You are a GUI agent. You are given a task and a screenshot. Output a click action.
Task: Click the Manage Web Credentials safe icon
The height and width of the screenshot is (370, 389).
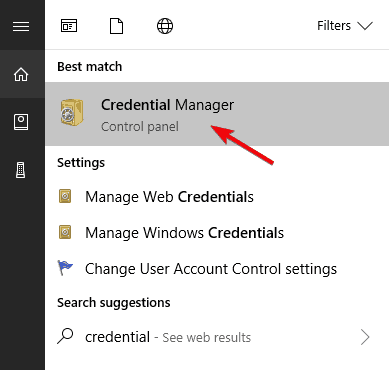pos(65,196)
